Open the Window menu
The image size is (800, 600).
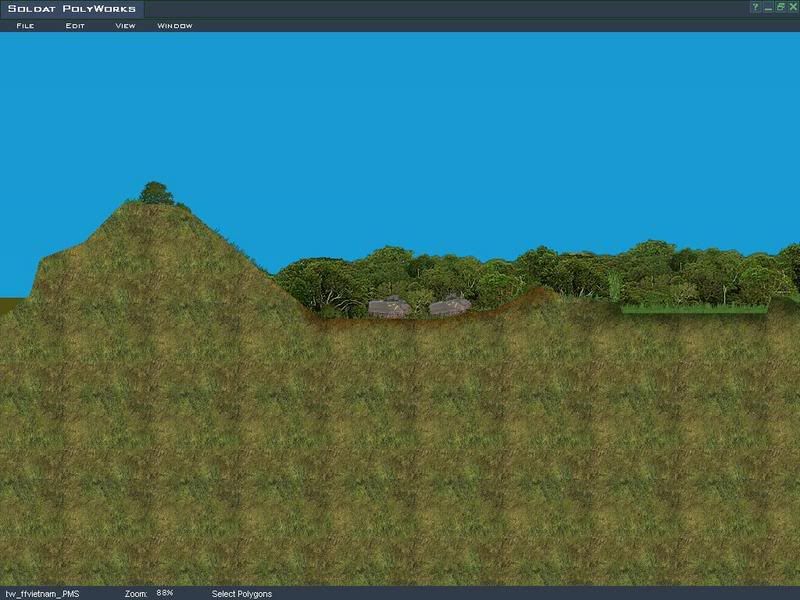click(174, 26)
